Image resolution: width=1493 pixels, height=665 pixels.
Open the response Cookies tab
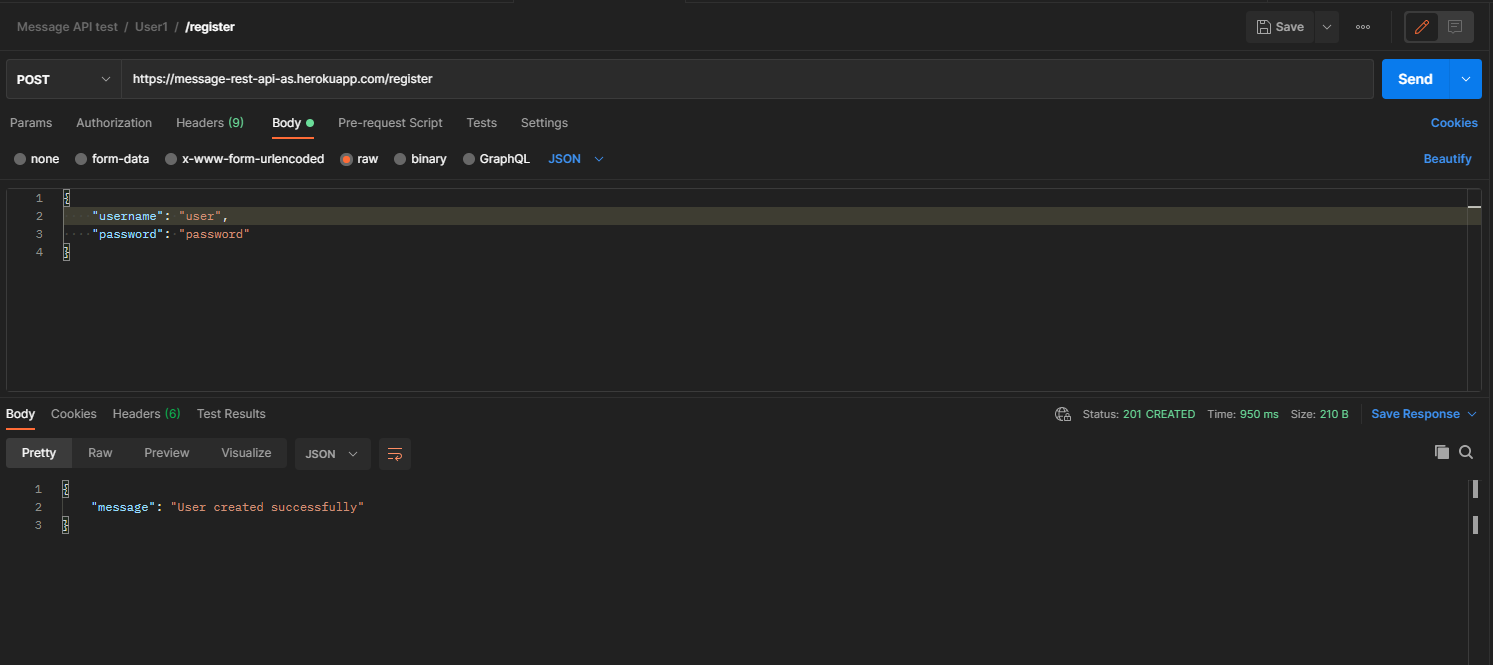pyautogui.click(x=74, y=414)
